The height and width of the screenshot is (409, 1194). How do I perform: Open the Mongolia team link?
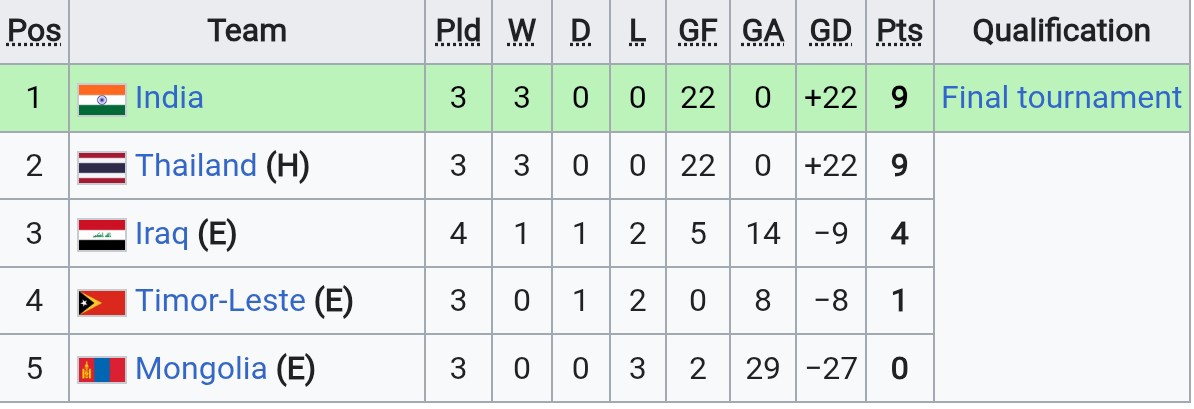(x=201, y=369)
